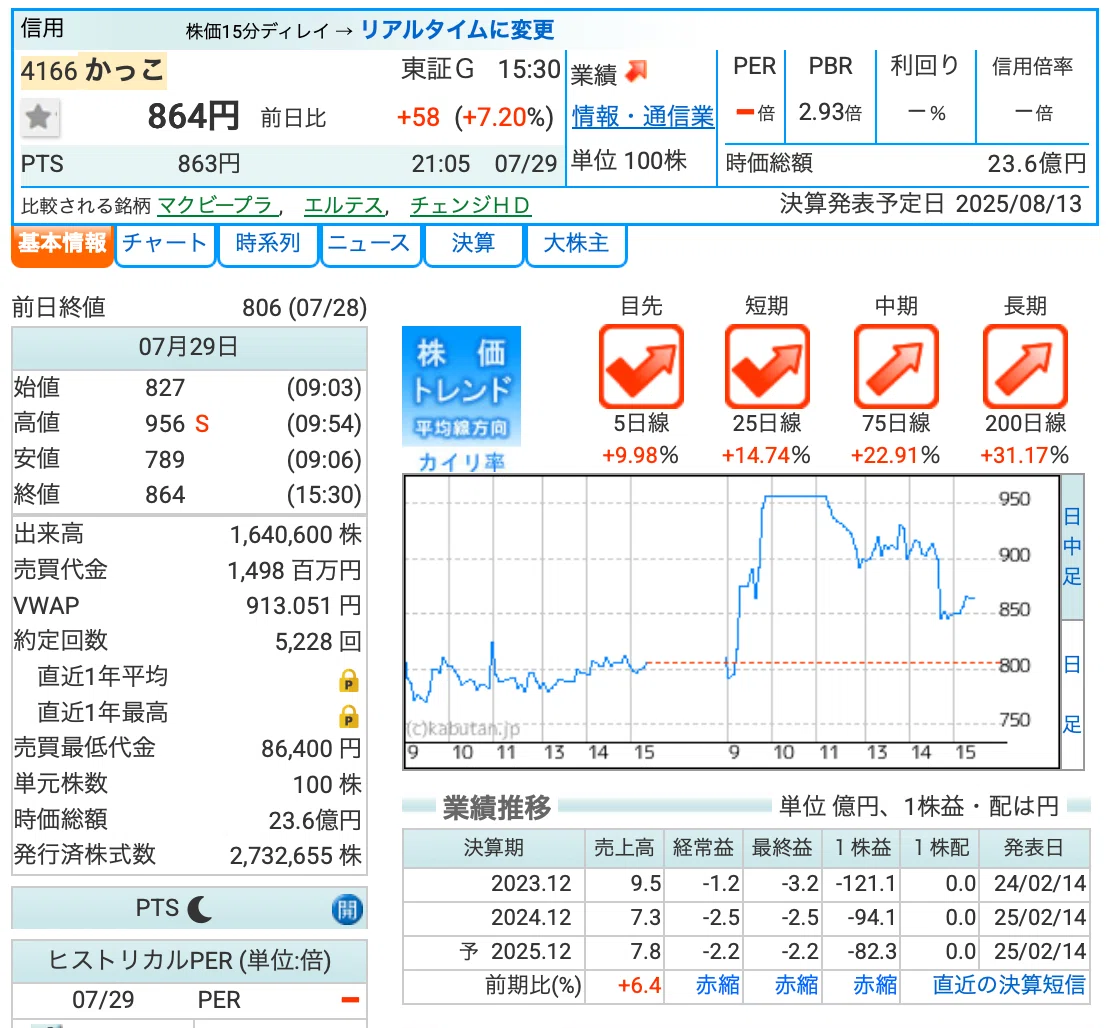Click the +31.17% 200日線 deviation value
Image resolution: width=1112 pixels, height=1028 pixels.
(1024, 455)
